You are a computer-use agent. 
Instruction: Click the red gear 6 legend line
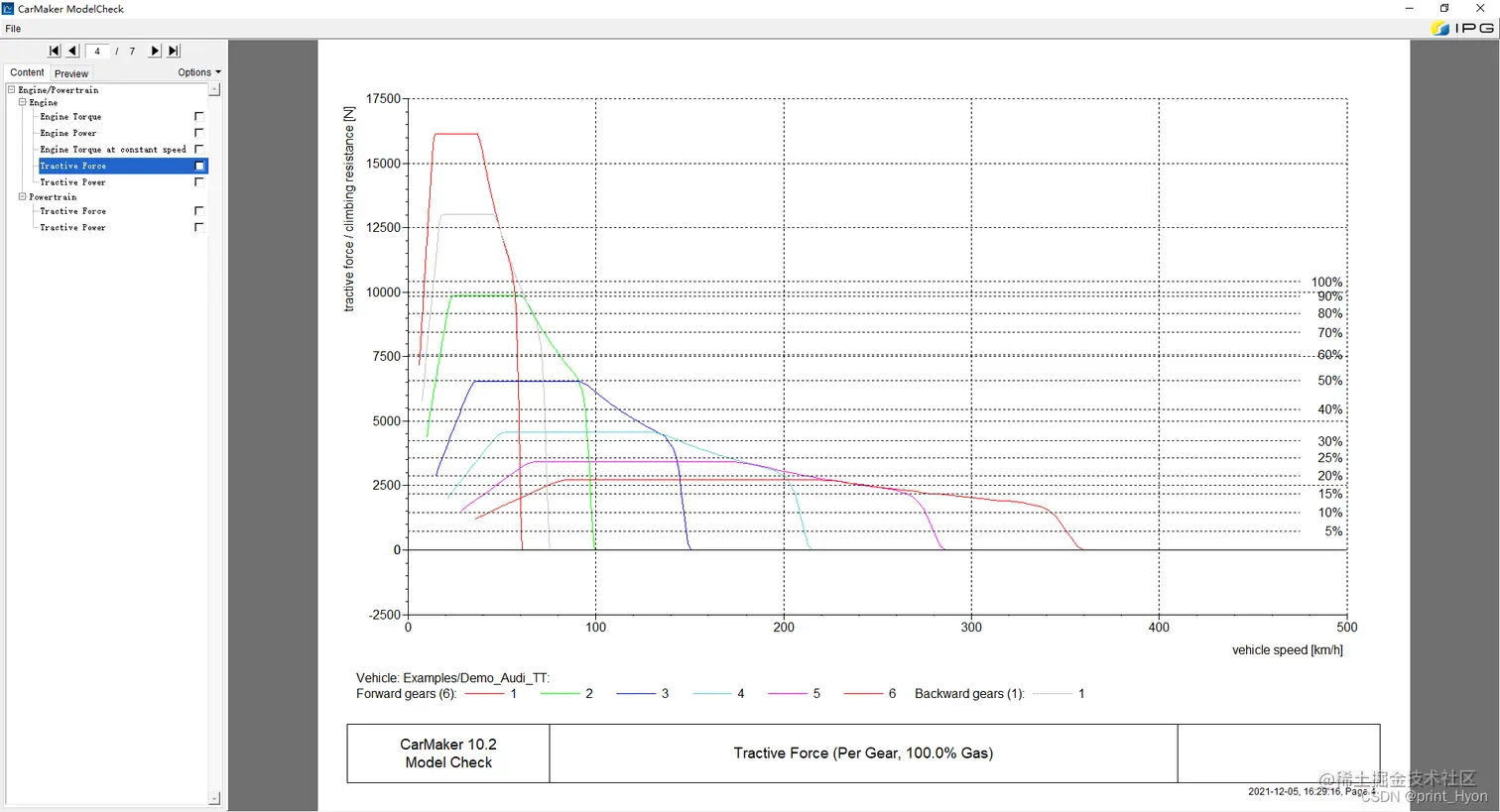[863, 694]
